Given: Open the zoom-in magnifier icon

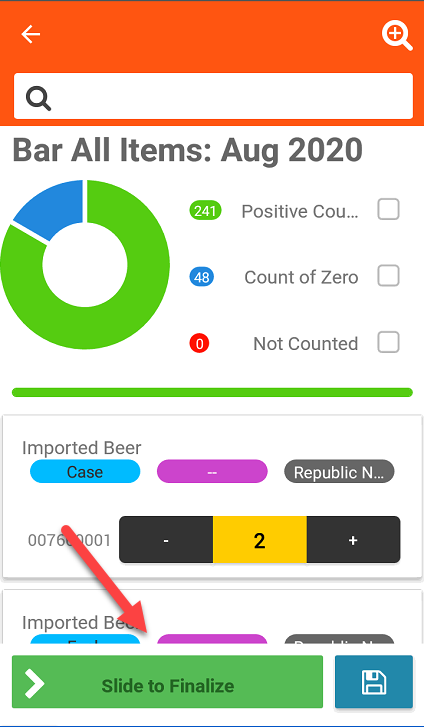Looking at the screenshot, I should (397, 36).
